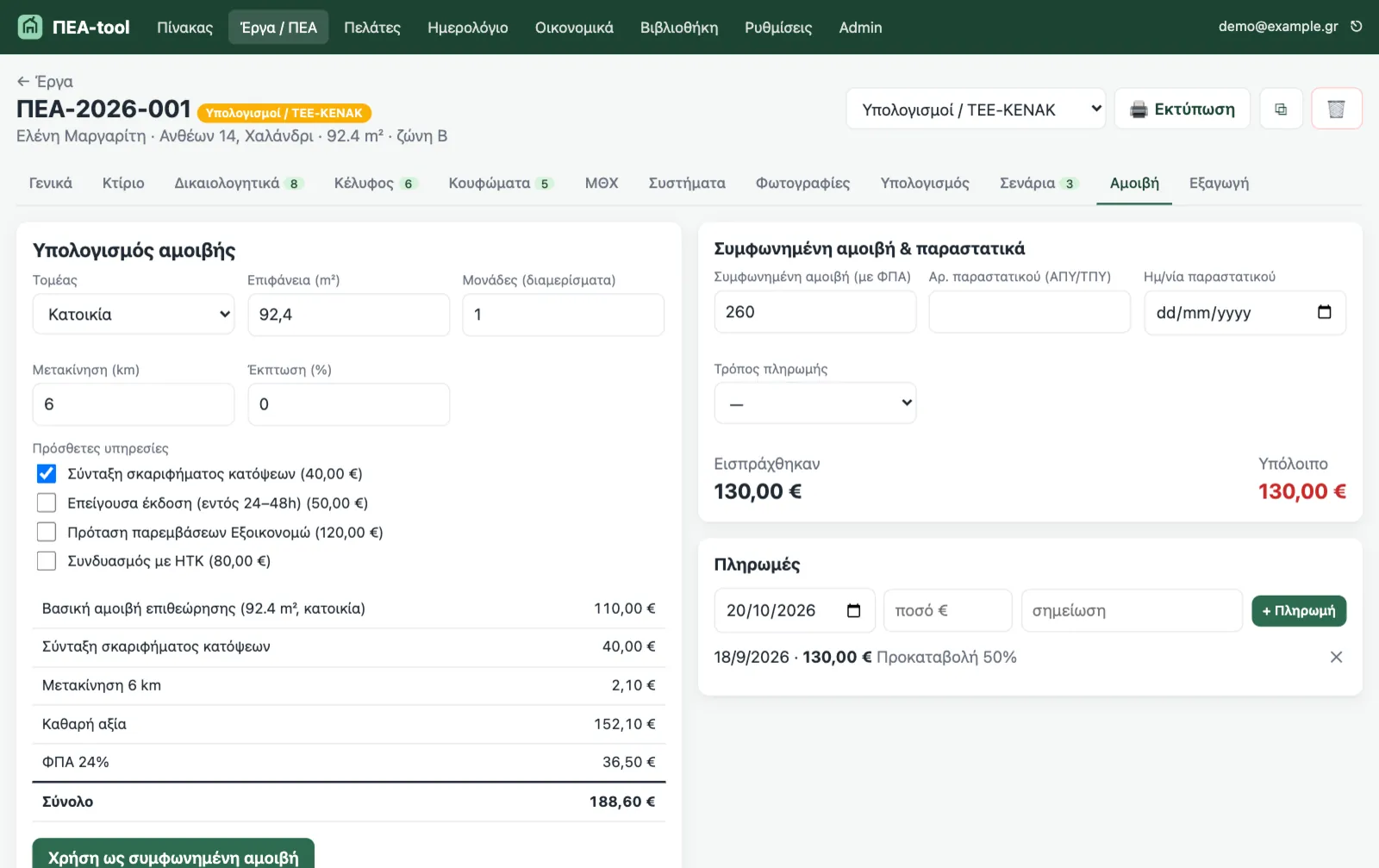Open Βιβλιοθήκη in the top navigation
The width and height of the screenshot is (1379, 868).
679,28
